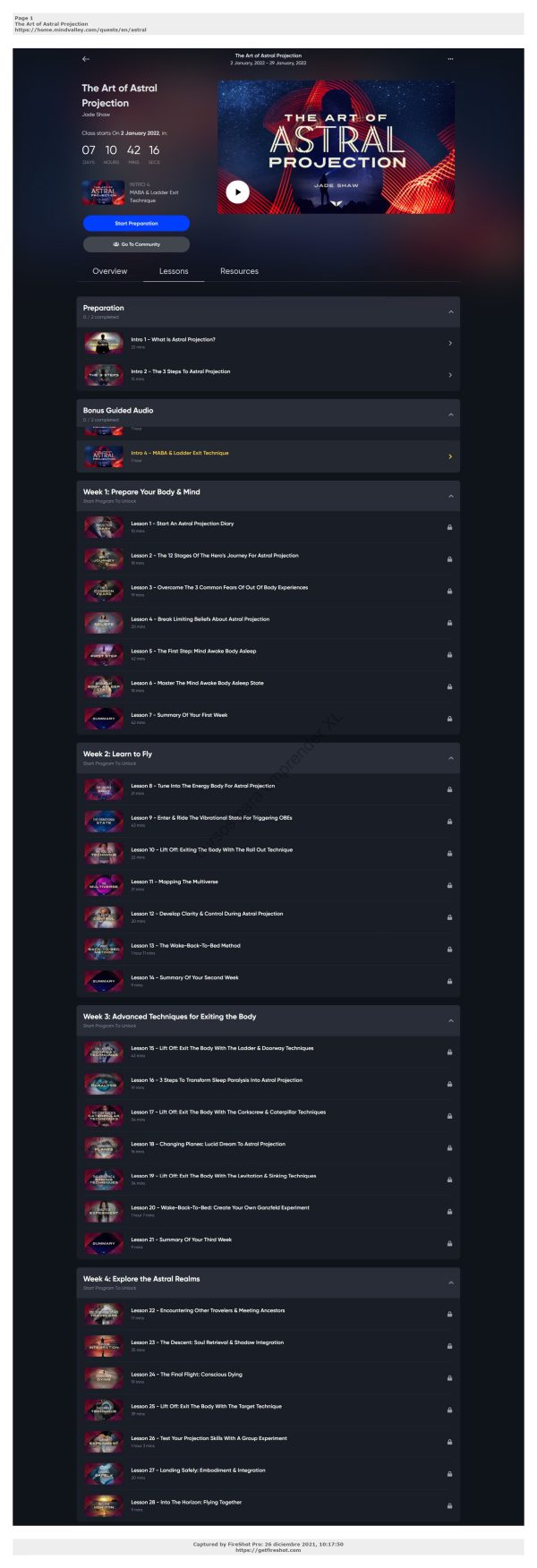Click lock icon on Lesson 1
The height and width of the screenshot is (1568, 537).
[x=449, y=527]
